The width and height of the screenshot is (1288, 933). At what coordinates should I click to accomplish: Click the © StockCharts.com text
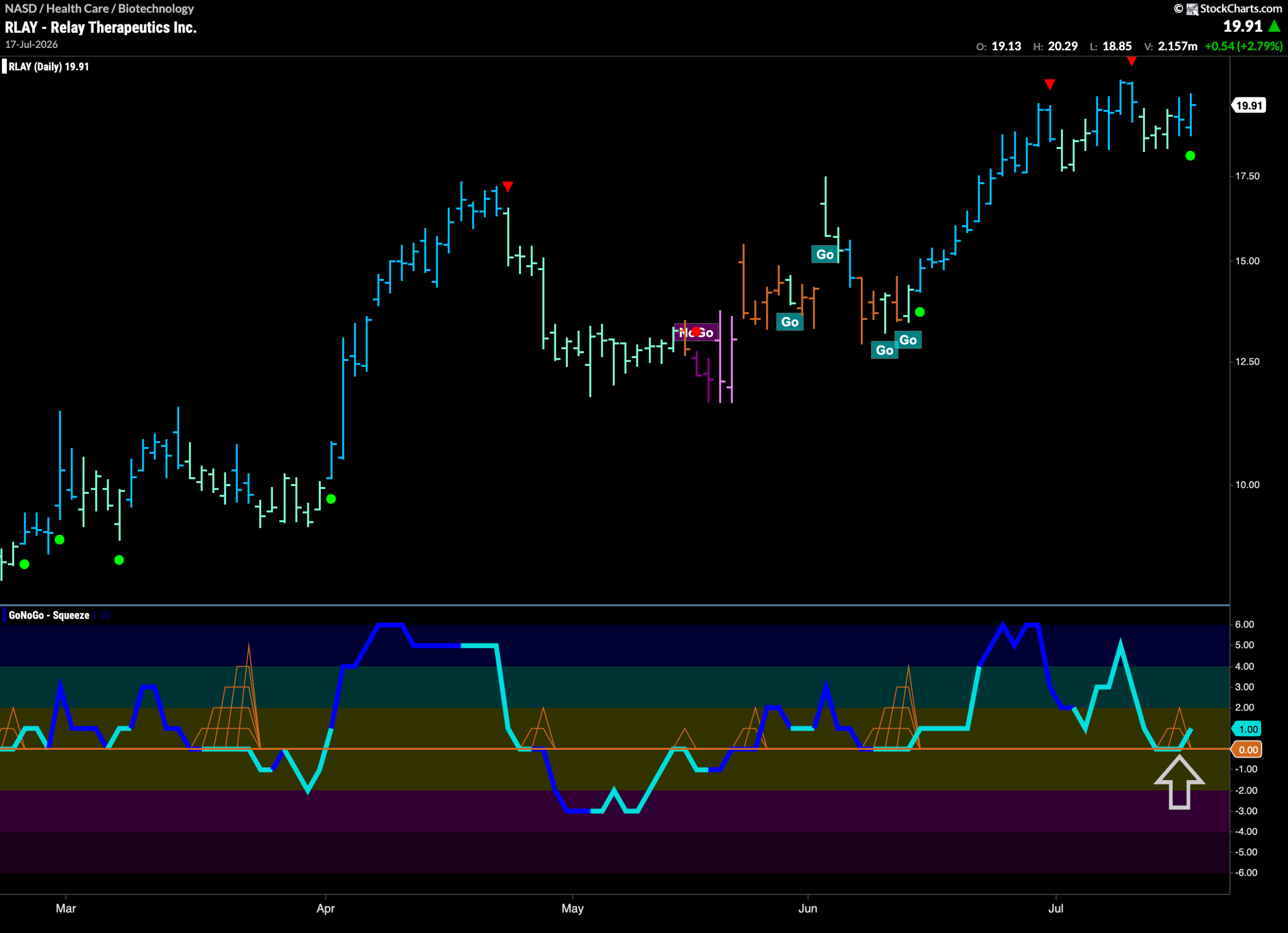tap(1228, 9)
